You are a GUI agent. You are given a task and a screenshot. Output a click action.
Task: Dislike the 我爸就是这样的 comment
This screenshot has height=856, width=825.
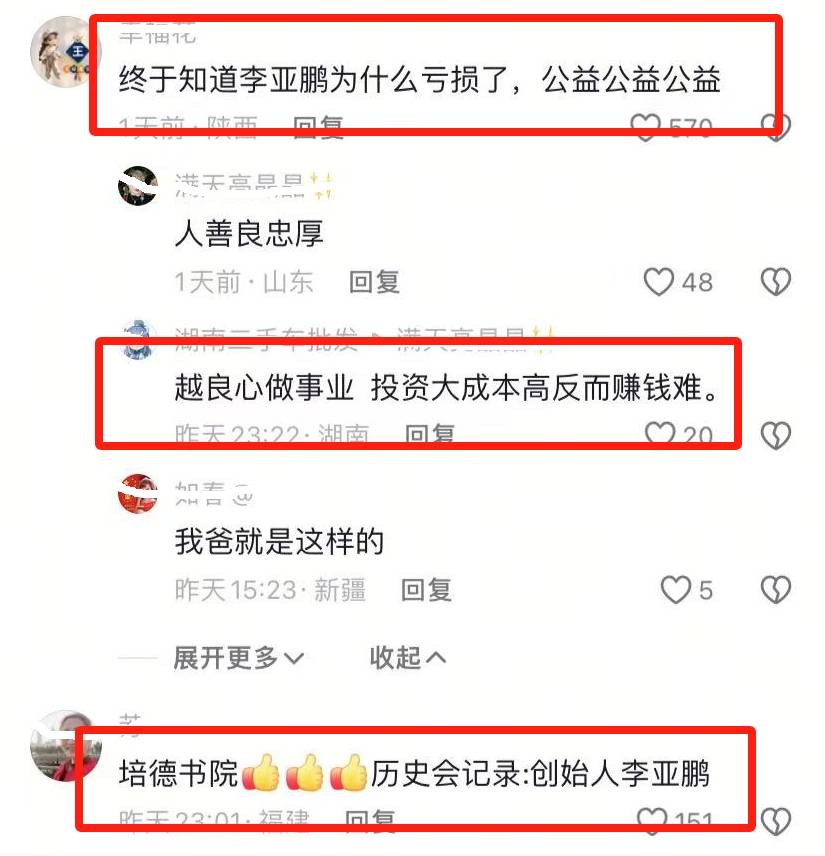tap(775, 590)
